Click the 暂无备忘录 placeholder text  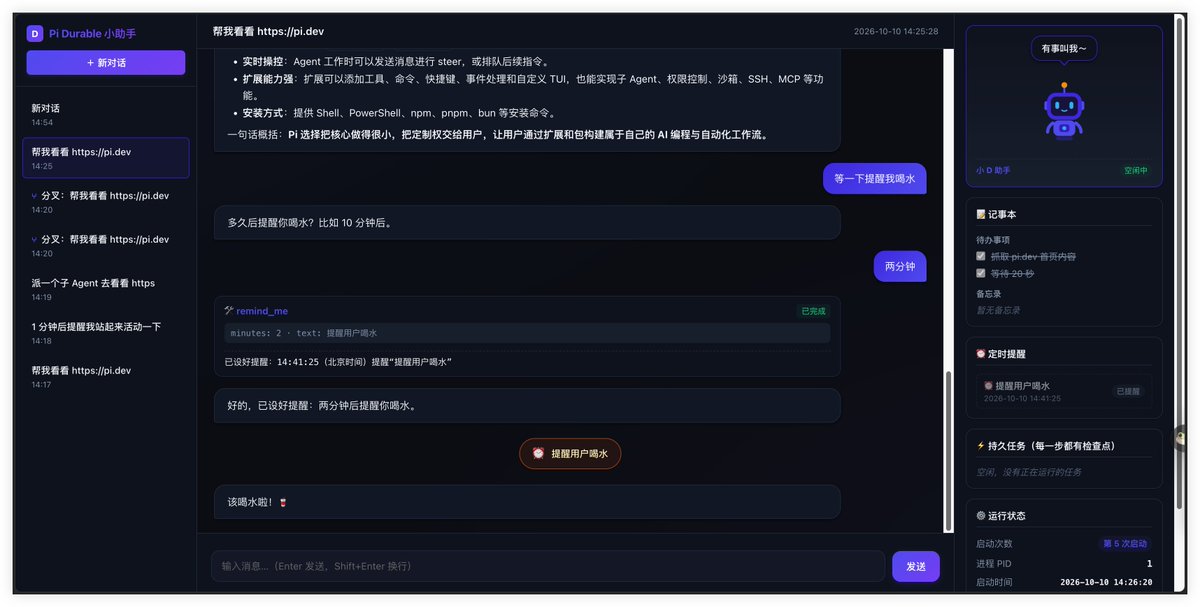tap(998, 310)
